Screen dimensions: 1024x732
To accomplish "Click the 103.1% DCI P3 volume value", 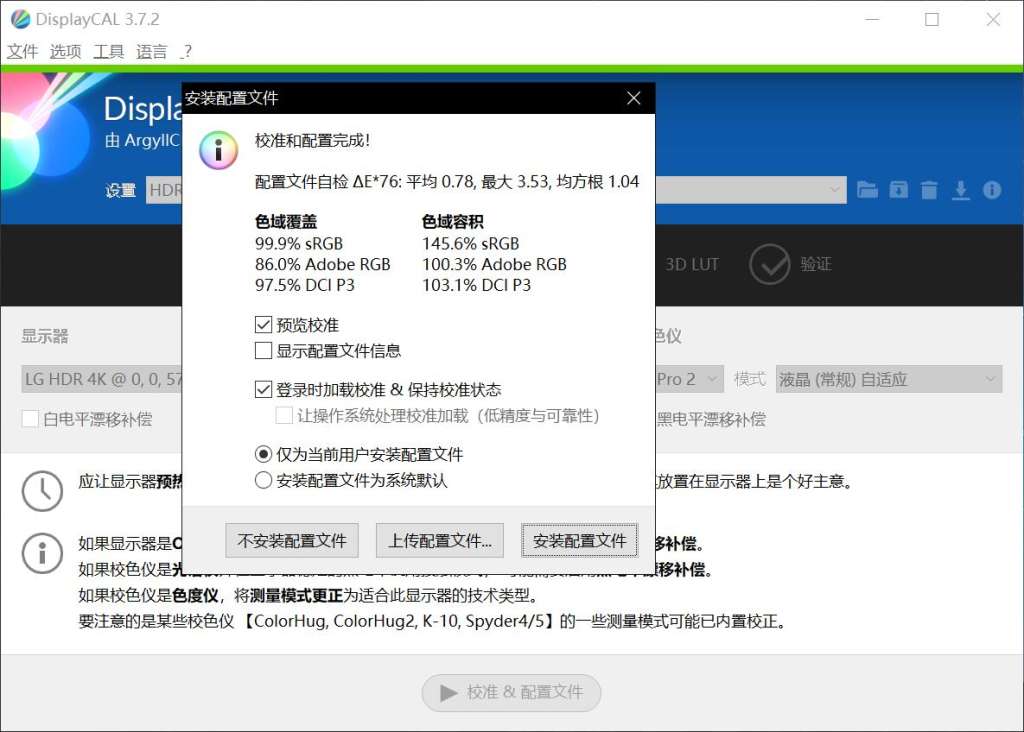I will coord(477,285).
